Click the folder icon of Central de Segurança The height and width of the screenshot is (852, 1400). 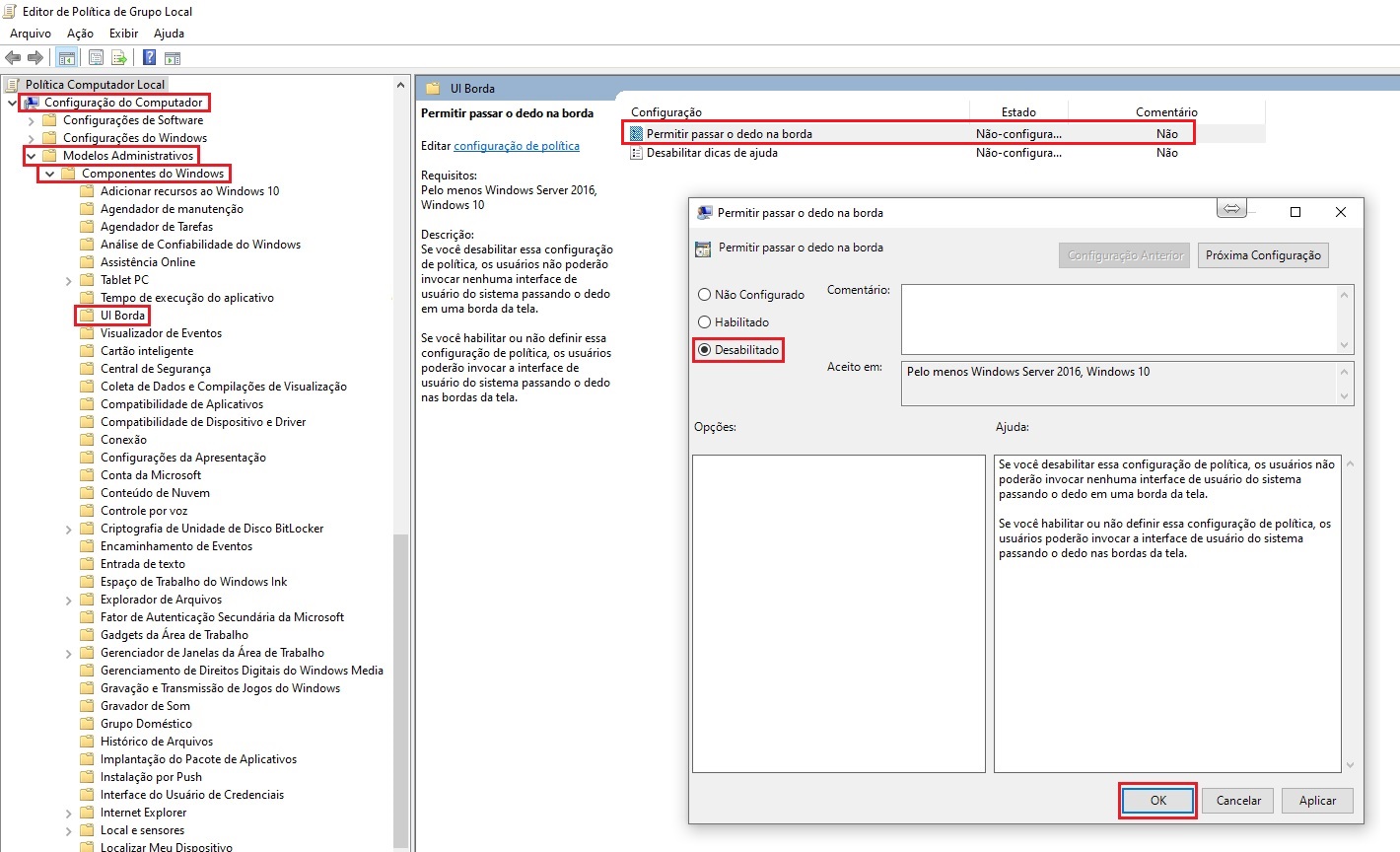pyautogui.click(x=87, y=369)
